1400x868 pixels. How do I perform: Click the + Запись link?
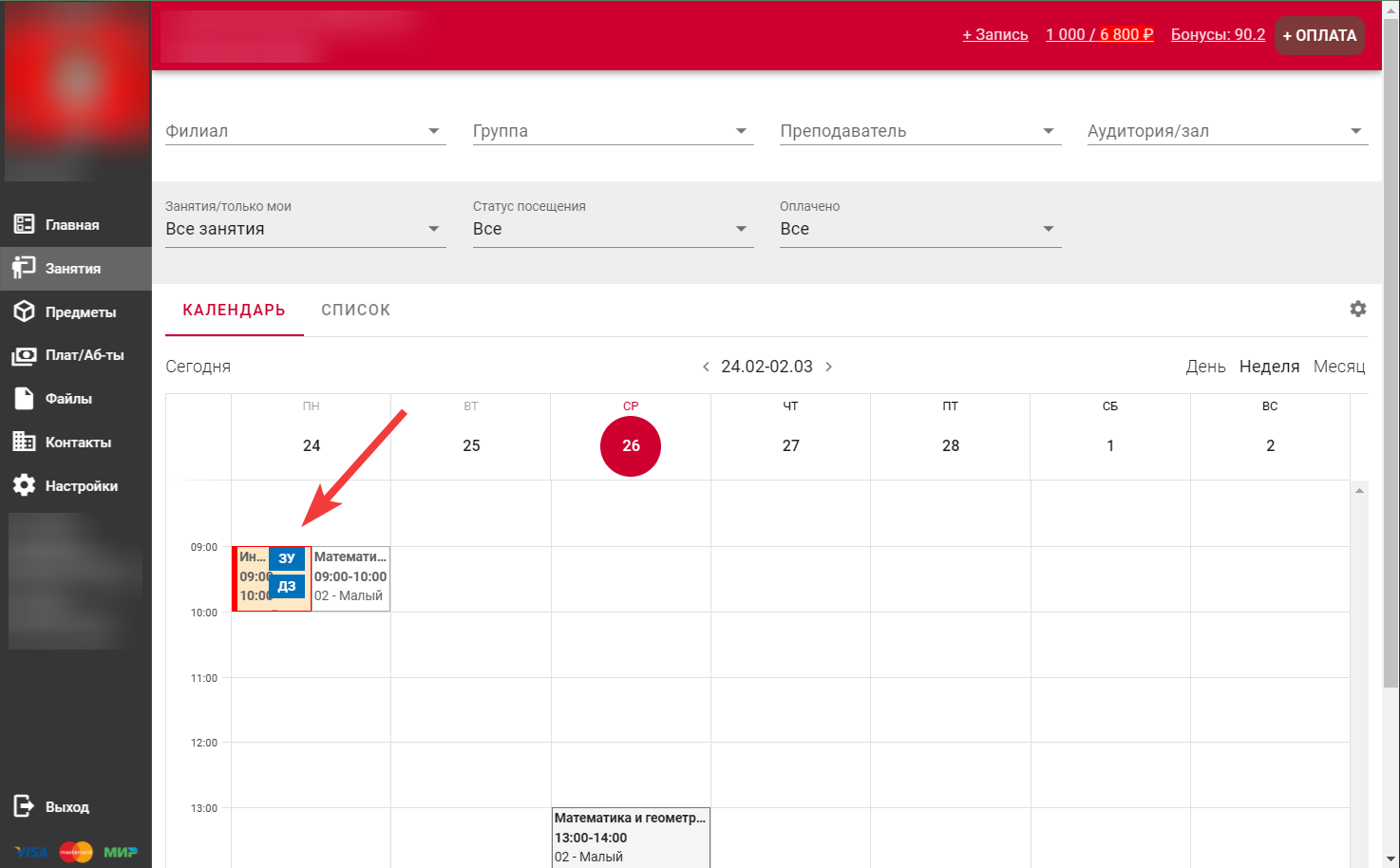click(994, 35)
